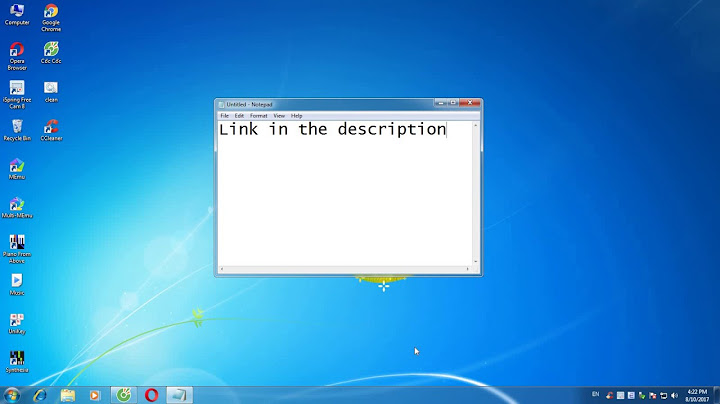
Task: Open the volume control in system tray
Action: pyautogui.click(x=674, y=395)
